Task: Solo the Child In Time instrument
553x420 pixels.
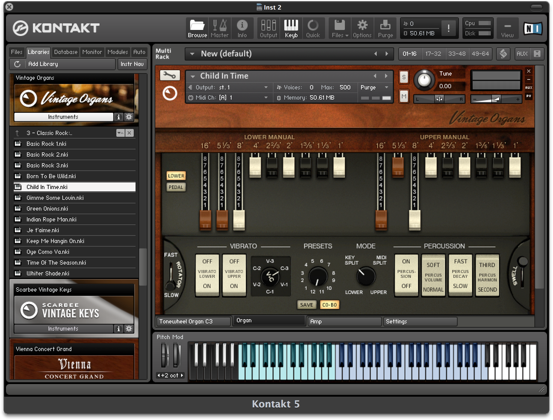Action: click(404, 77)
